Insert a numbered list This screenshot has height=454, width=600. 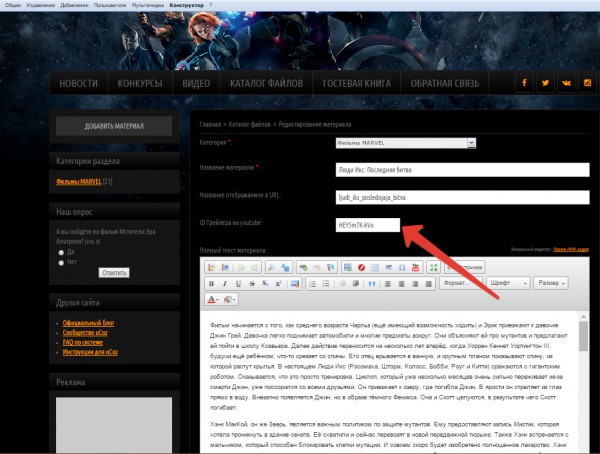point(312,284)
